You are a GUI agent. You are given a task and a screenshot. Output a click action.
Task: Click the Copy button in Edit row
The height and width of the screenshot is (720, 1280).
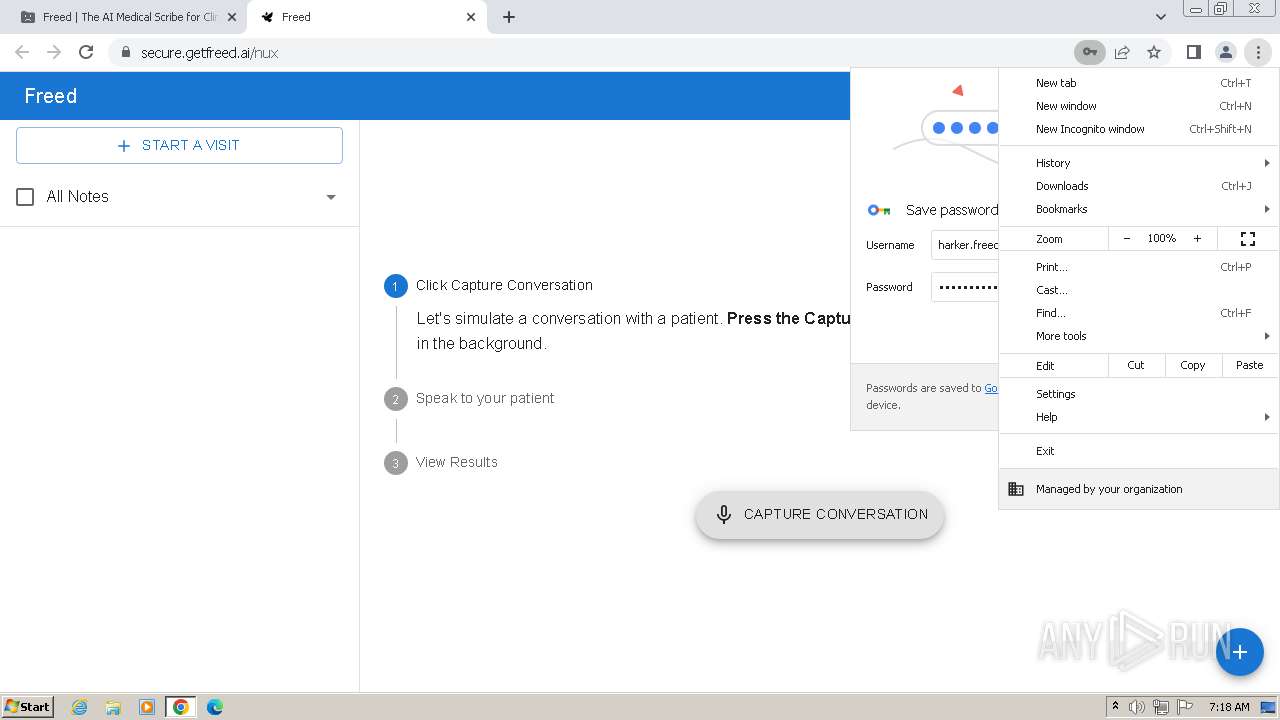pyautogui.click(x=1193, y=365)
